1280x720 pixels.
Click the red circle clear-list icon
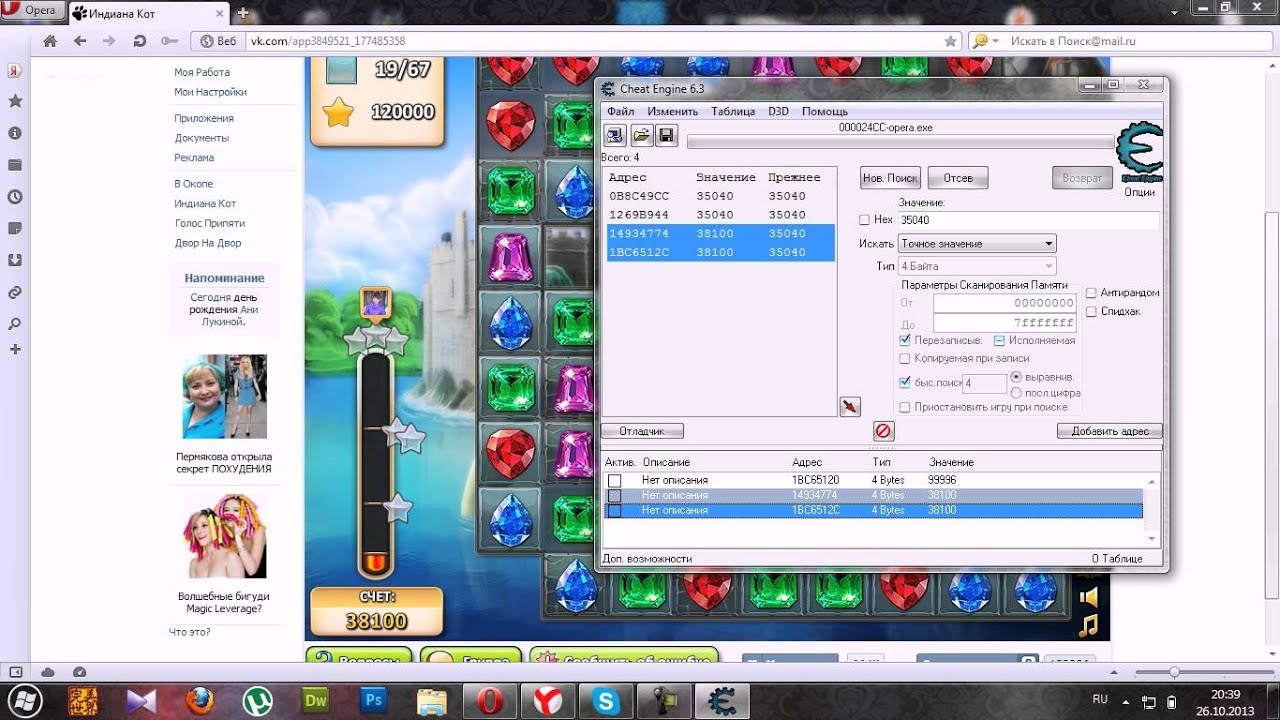pyautogui.click(x=883, y=431)
